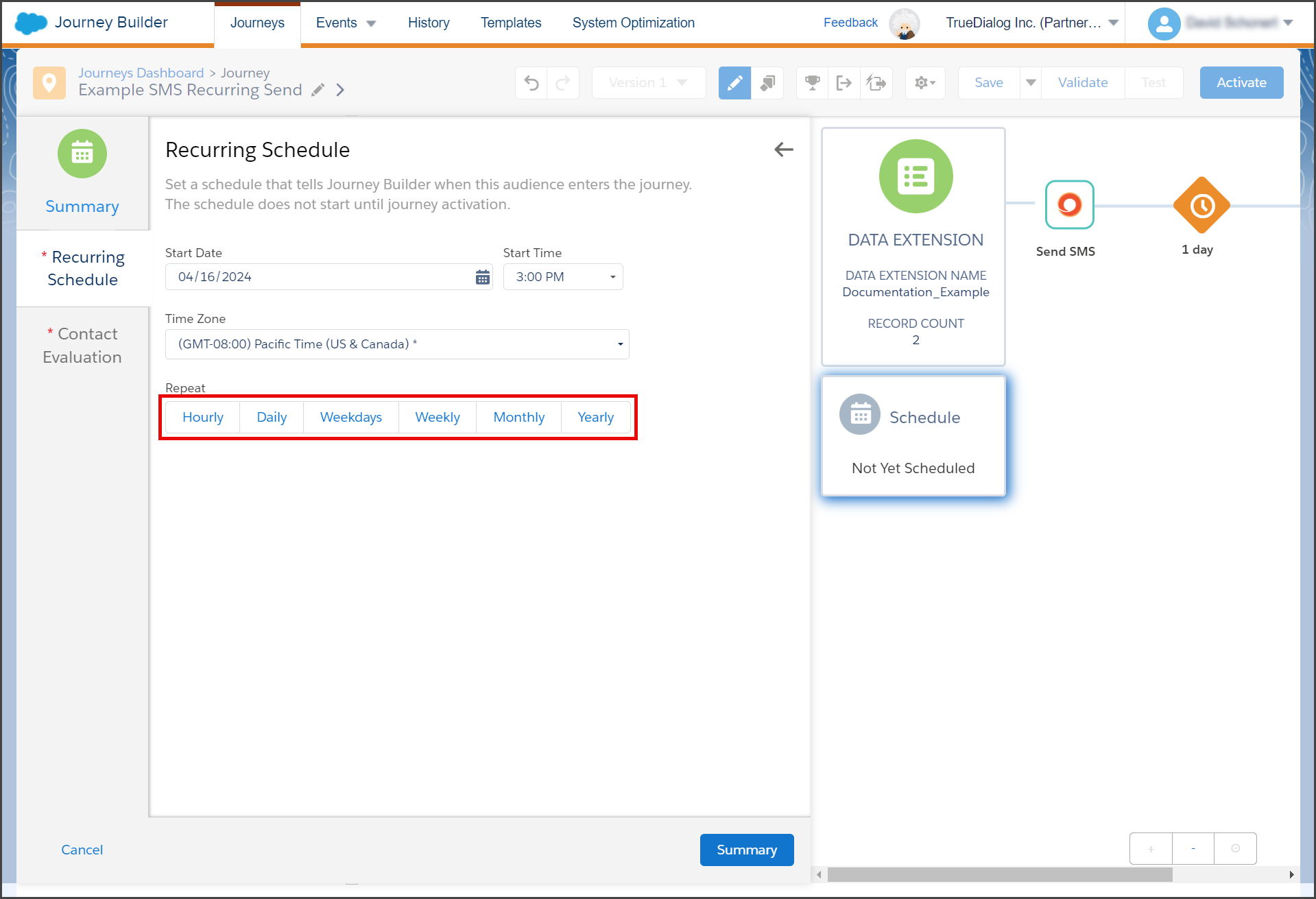Click the pencil edit mode icon
Viewport: 1316px width, 899px height.
click(x=734, y=83)
